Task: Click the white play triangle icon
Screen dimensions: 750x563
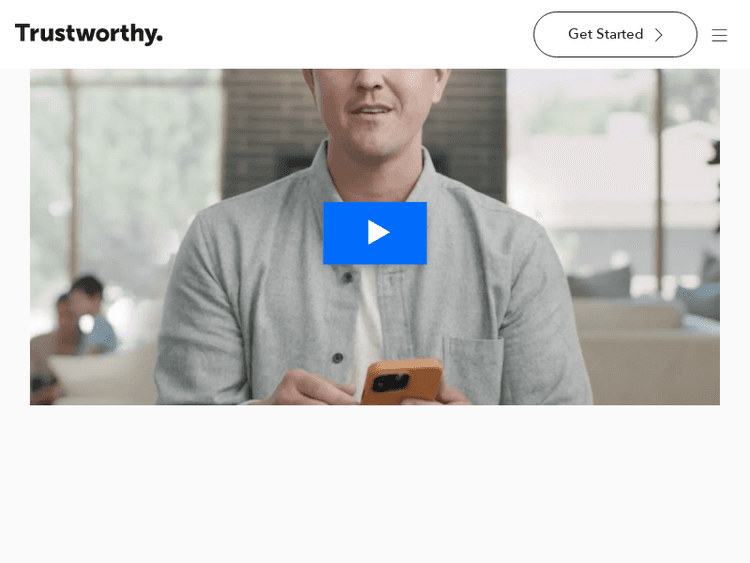Action: (378, 232)
